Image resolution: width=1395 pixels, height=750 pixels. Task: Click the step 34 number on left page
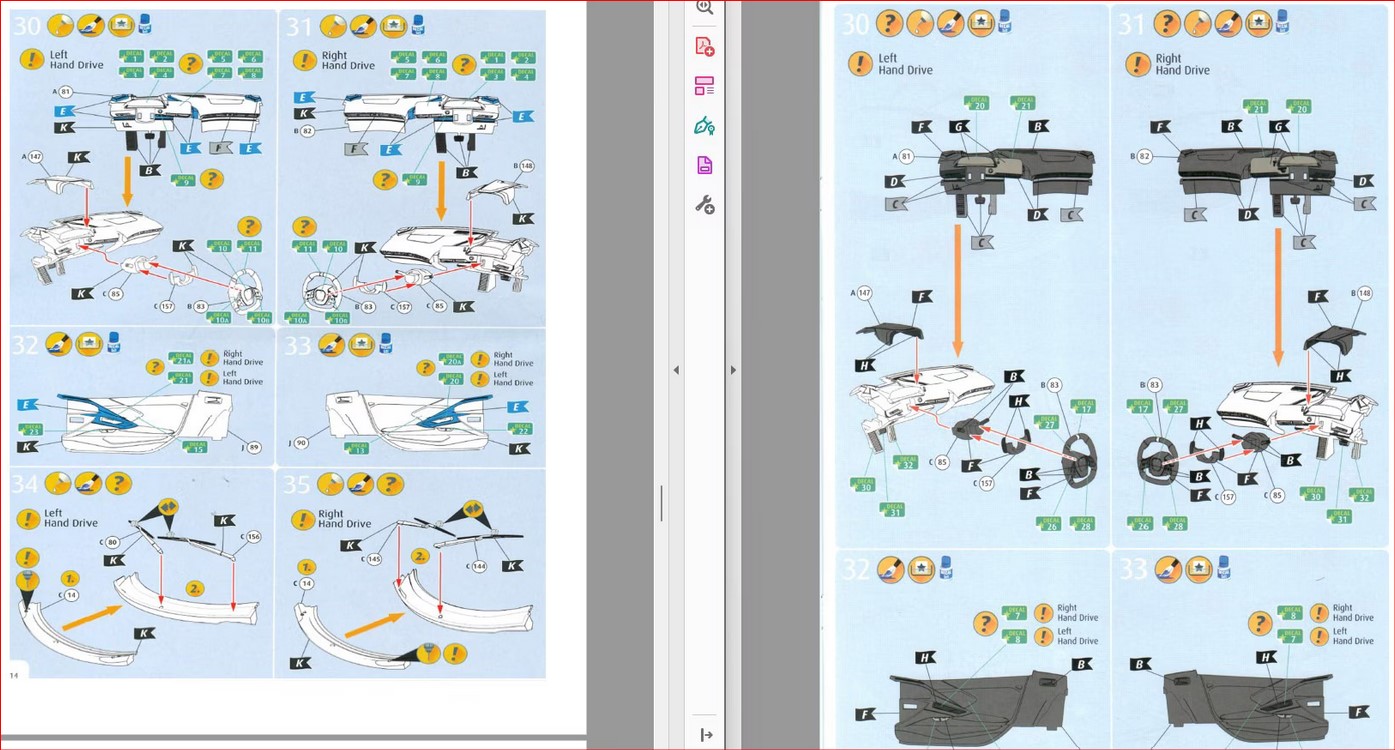(x=25, y=485)
